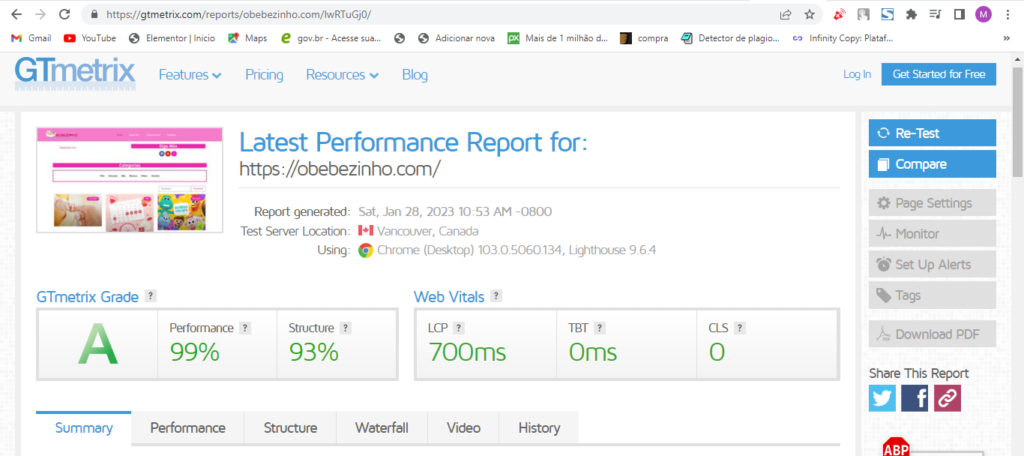Image resolution: width=1024 pixels, height=456 pixels.
Task: Expand the Resources dropdown menu
Action: [x=342, y=75]
